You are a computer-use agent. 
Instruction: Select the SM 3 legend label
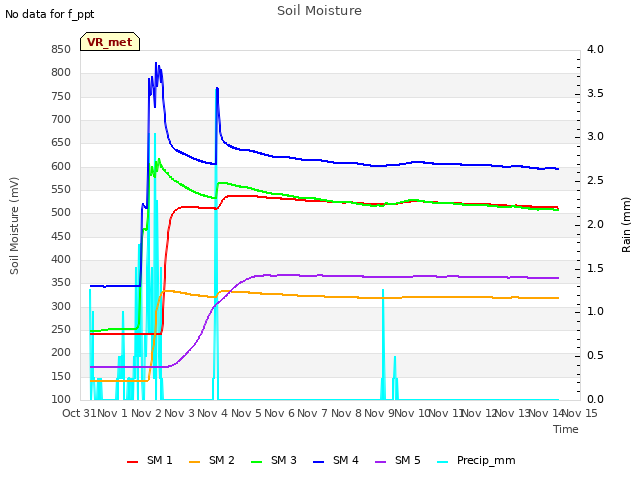[x=284, y=460]
